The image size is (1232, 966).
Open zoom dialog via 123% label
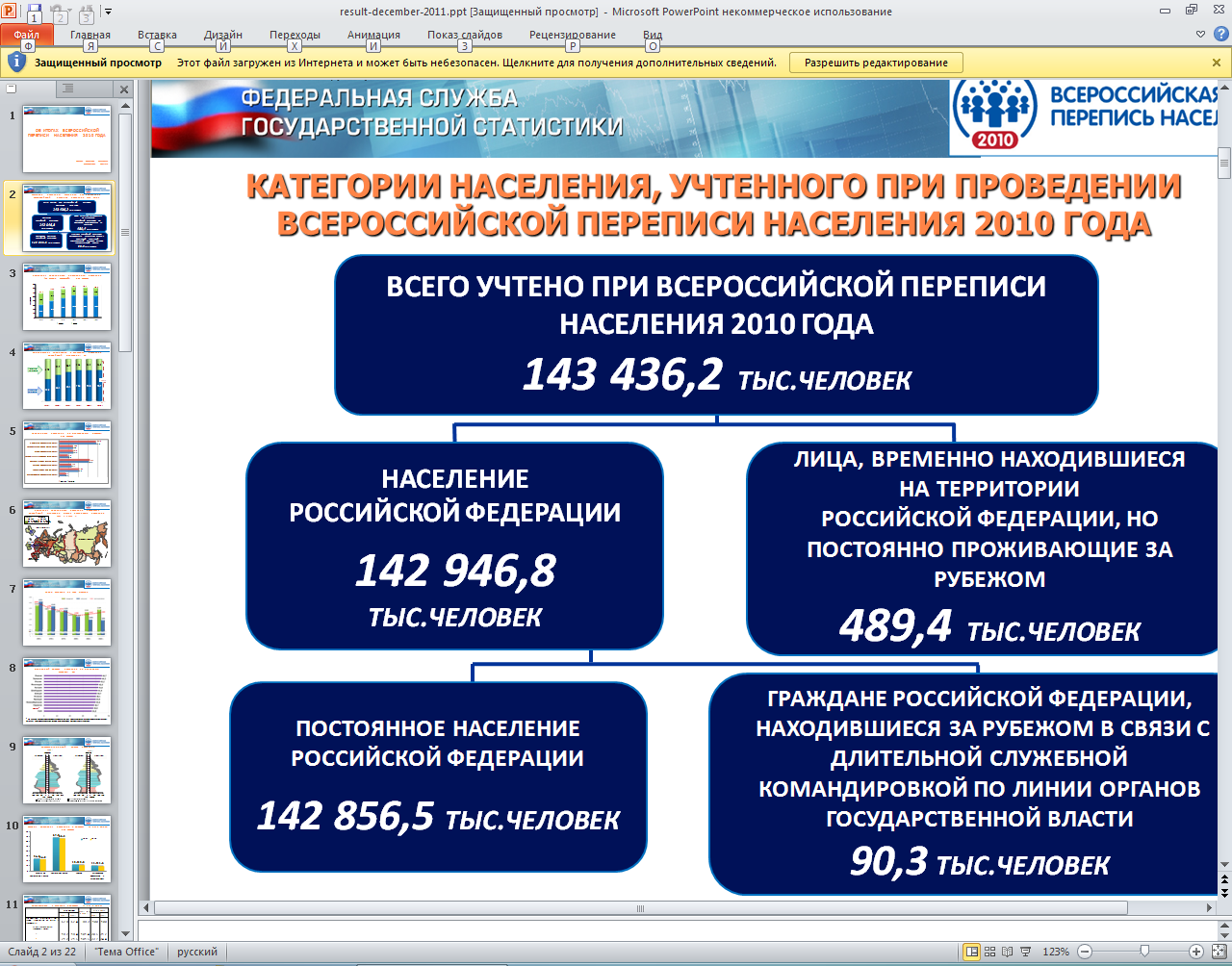(x=1056, y=952)
